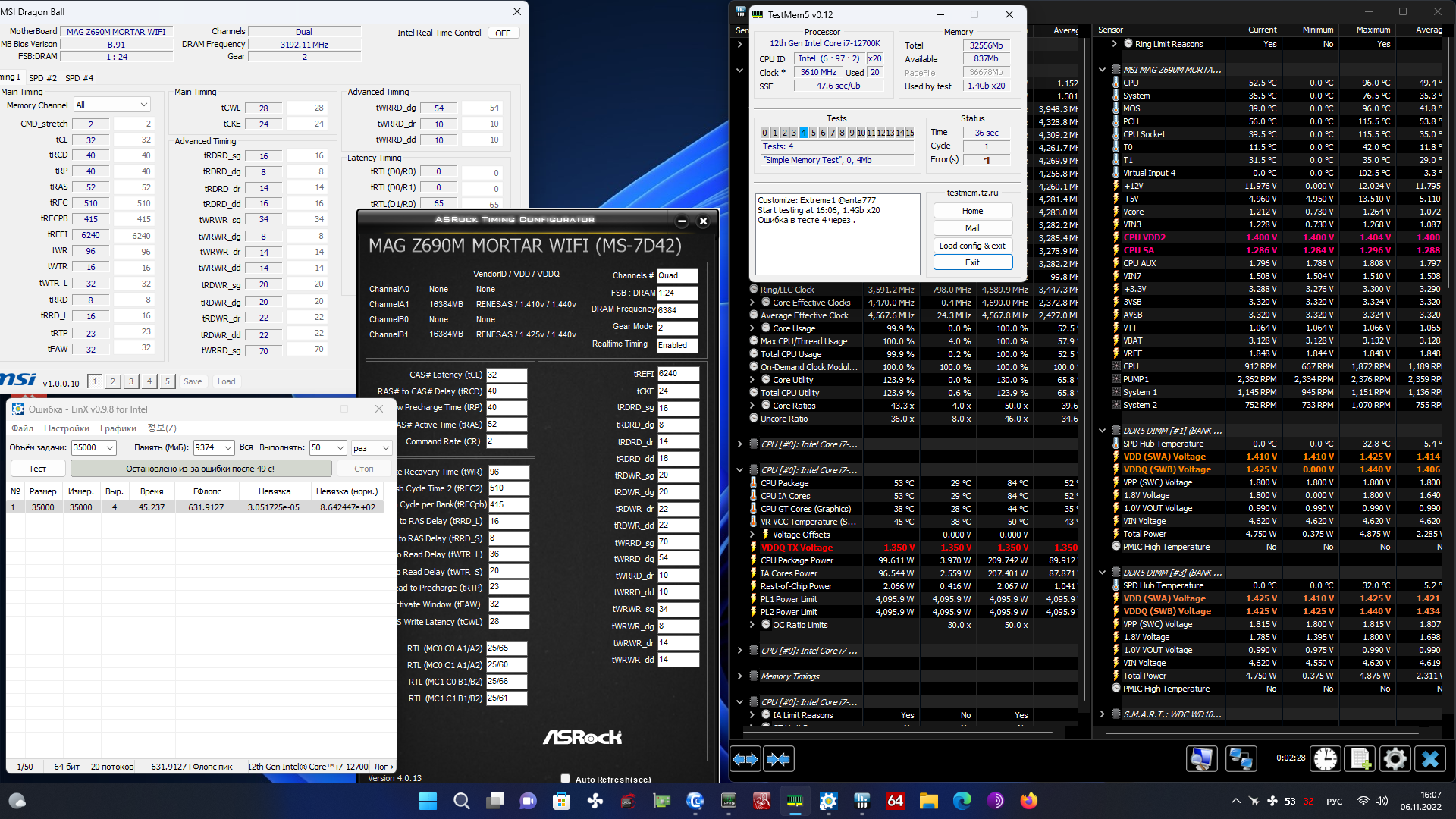Click Load config & exit button
Viewport: 1456px width, 819px height.
coord(972,246)
